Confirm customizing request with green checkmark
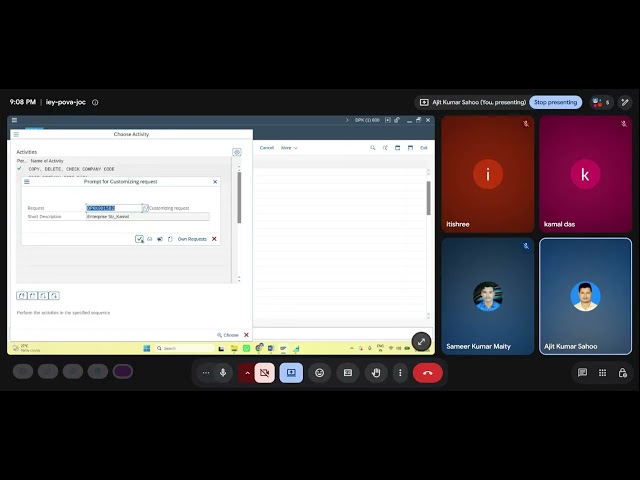 [x=139, y=239]
